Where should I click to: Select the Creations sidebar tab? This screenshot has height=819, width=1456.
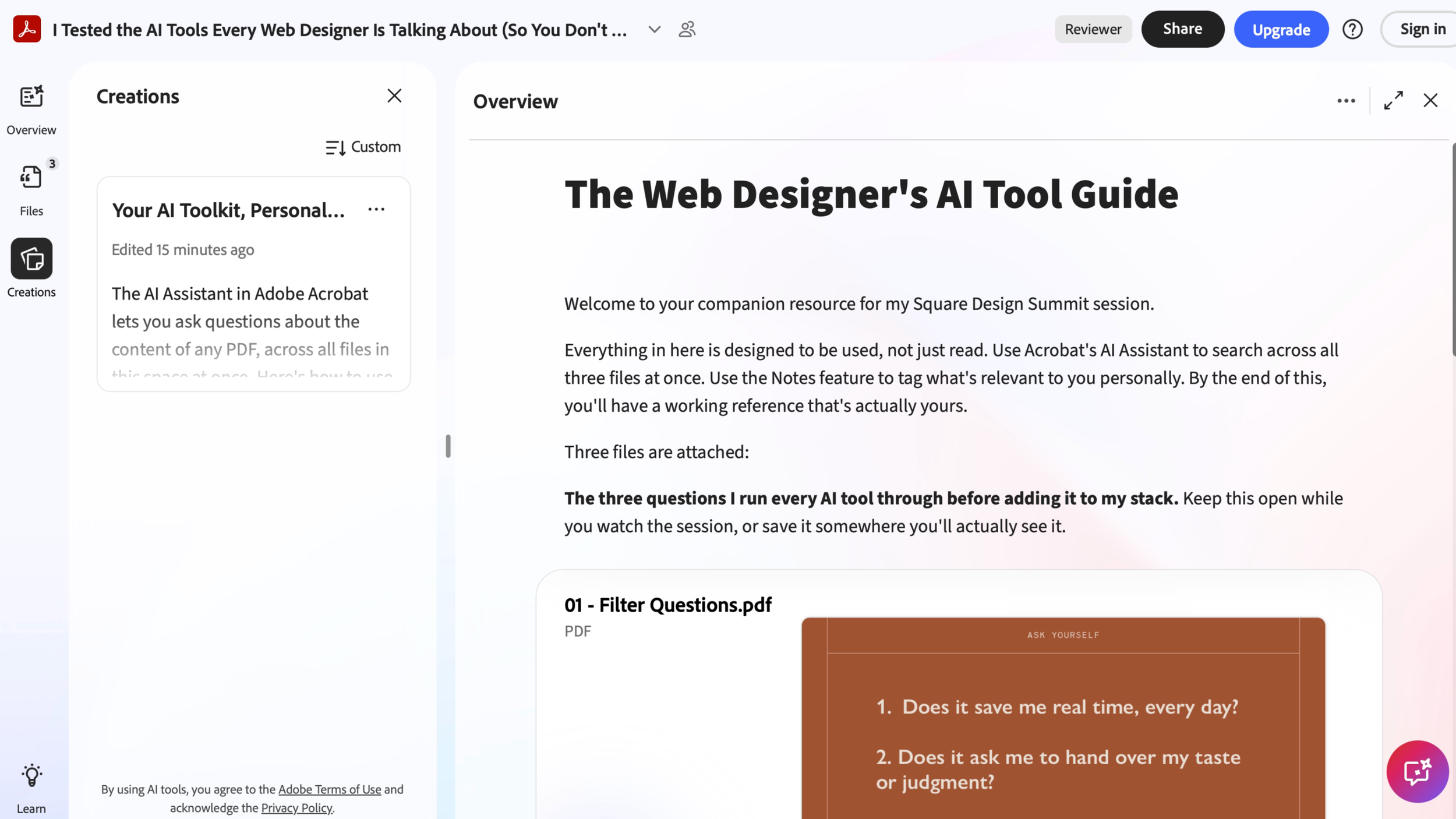(x=31, y=269)
